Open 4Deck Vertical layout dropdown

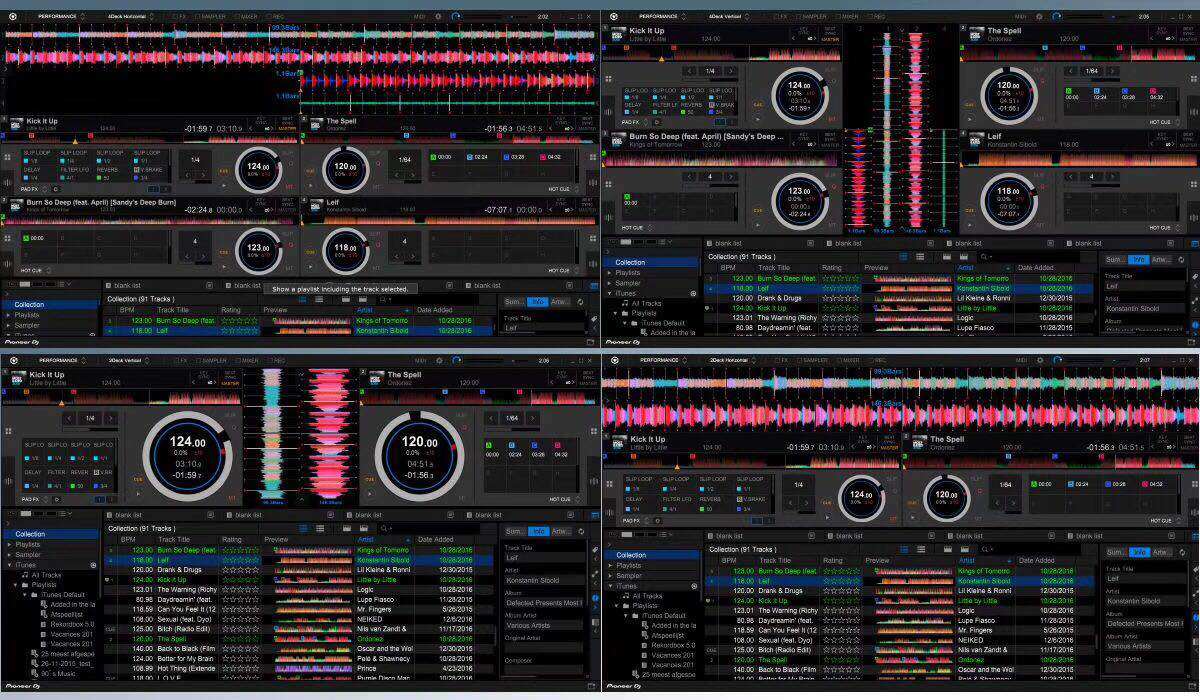(729, 16)
